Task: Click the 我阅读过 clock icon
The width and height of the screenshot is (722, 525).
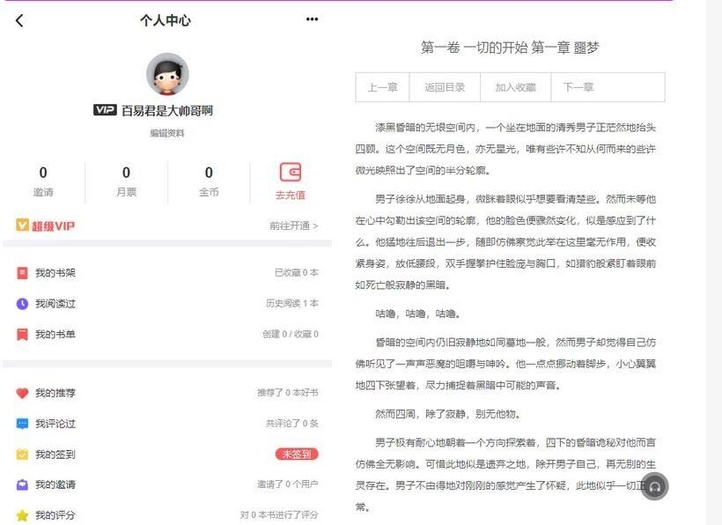Action: click(22, 303)
